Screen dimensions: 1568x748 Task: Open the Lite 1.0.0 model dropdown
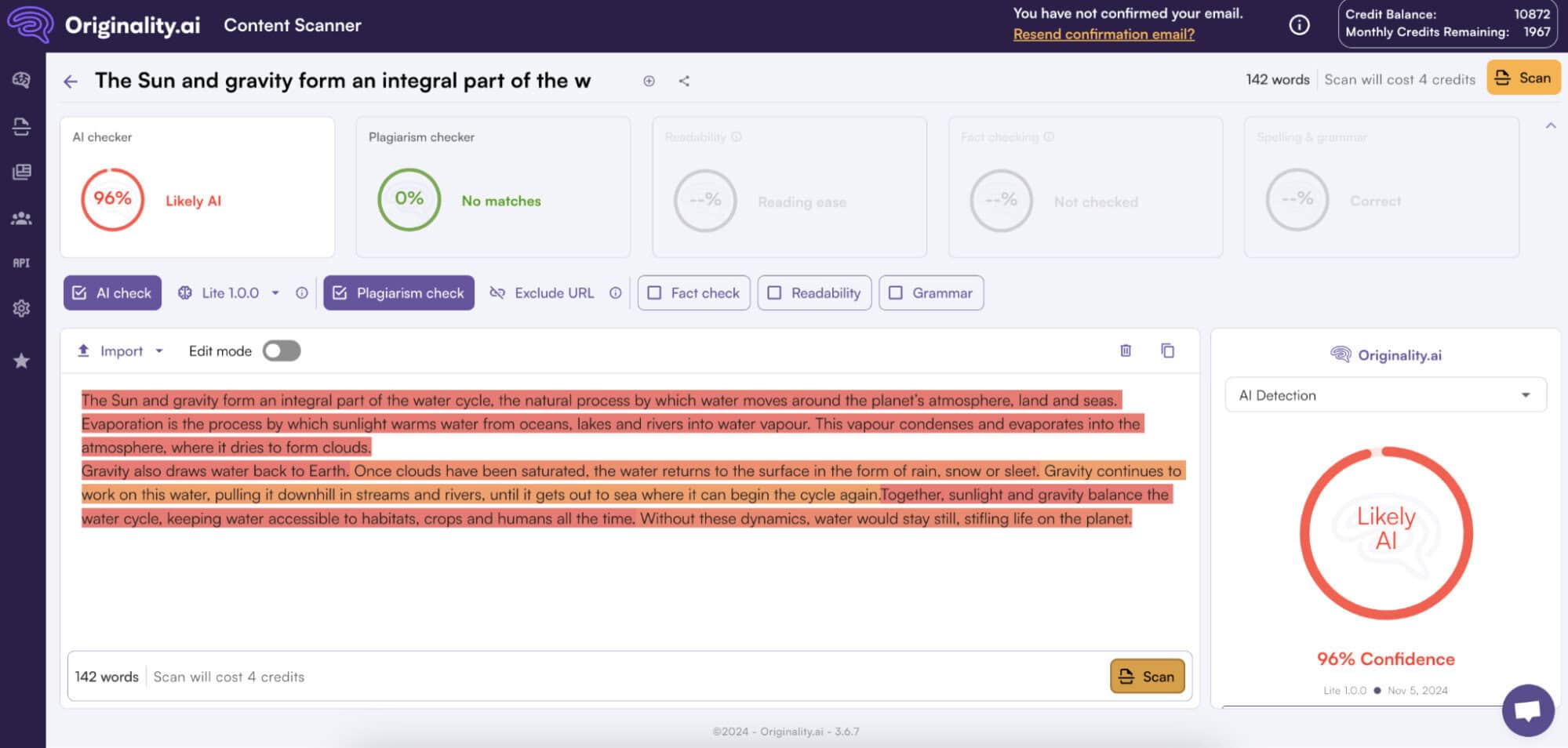tap(275, 292)
